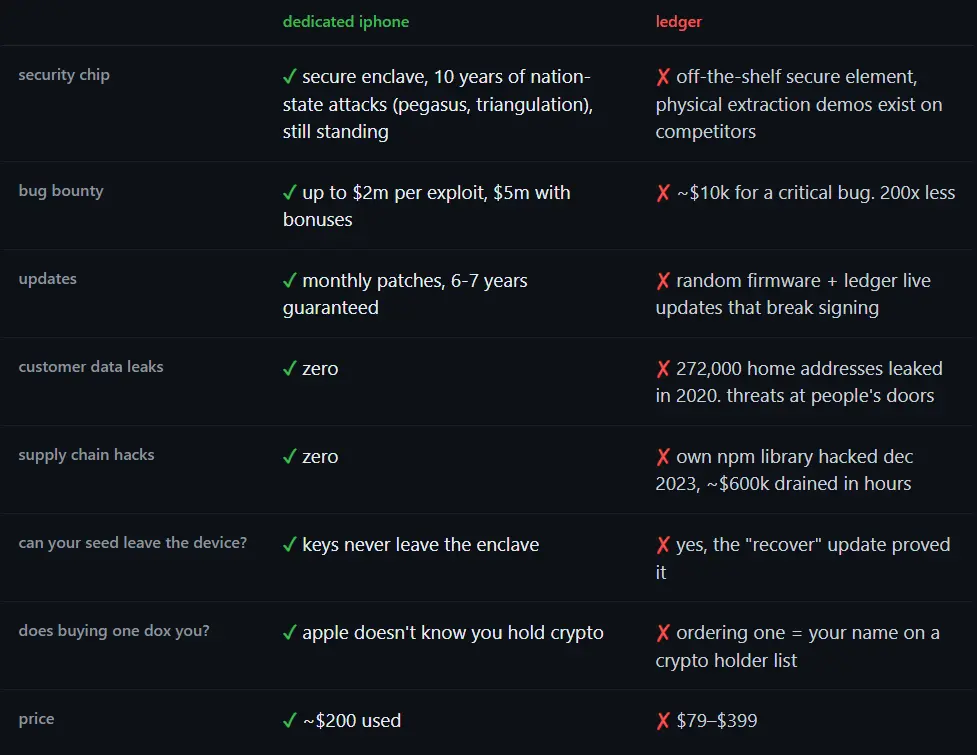Click the red X beside 272,000 home addresses

pos(663,368)
